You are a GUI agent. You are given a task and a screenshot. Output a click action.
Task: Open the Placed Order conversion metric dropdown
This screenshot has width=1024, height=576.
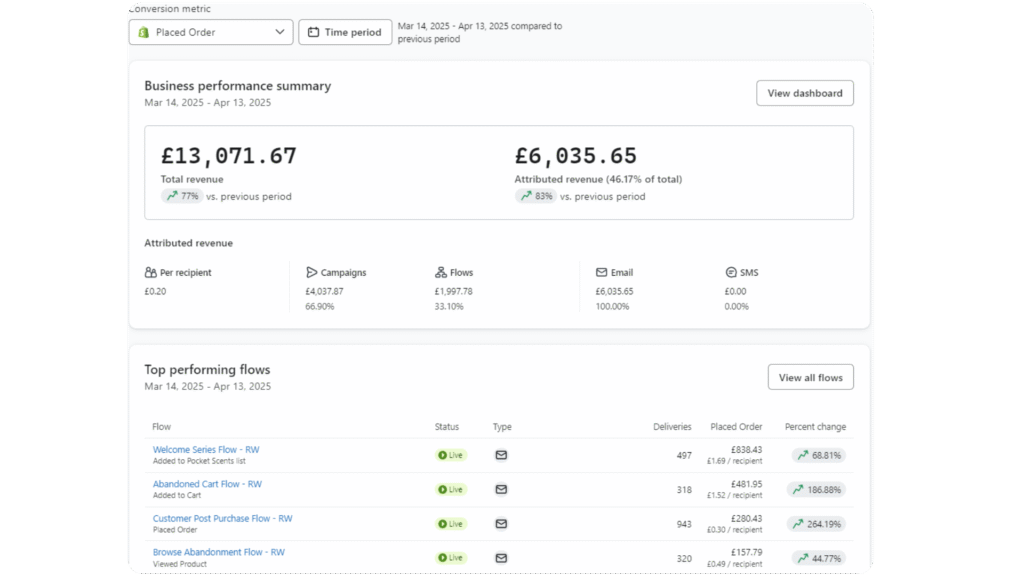(x=210, y=32)
